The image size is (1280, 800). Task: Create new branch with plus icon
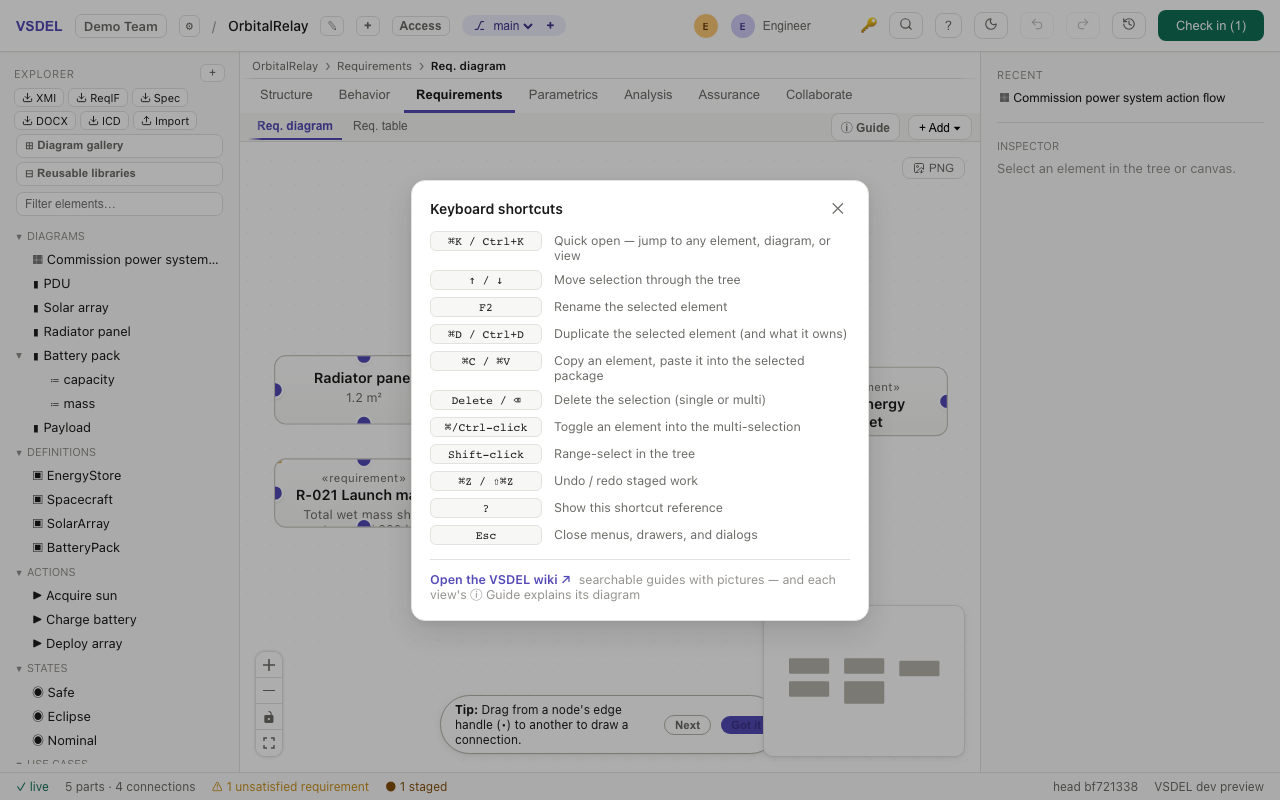[x=550, y=26]
